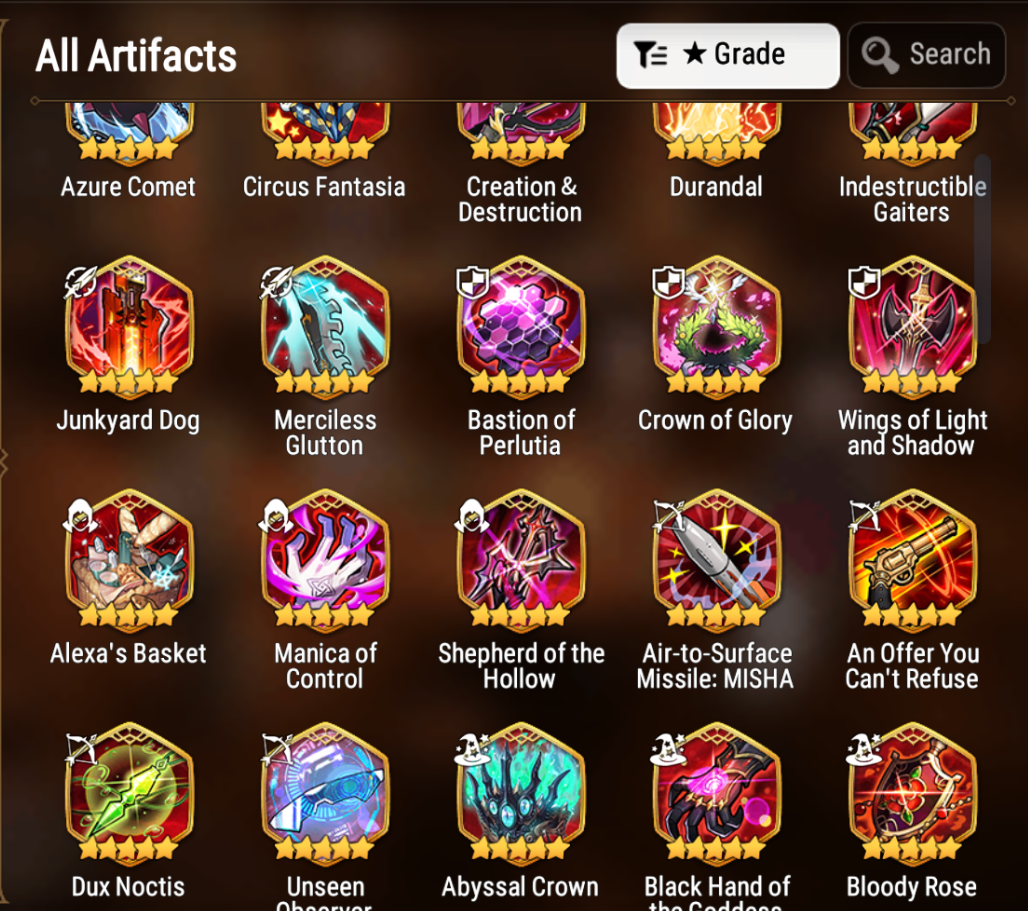Viewport: 1028px width, 911px height.
Task: Open the Grade sort filter dropdown
Action: [728, 55]
